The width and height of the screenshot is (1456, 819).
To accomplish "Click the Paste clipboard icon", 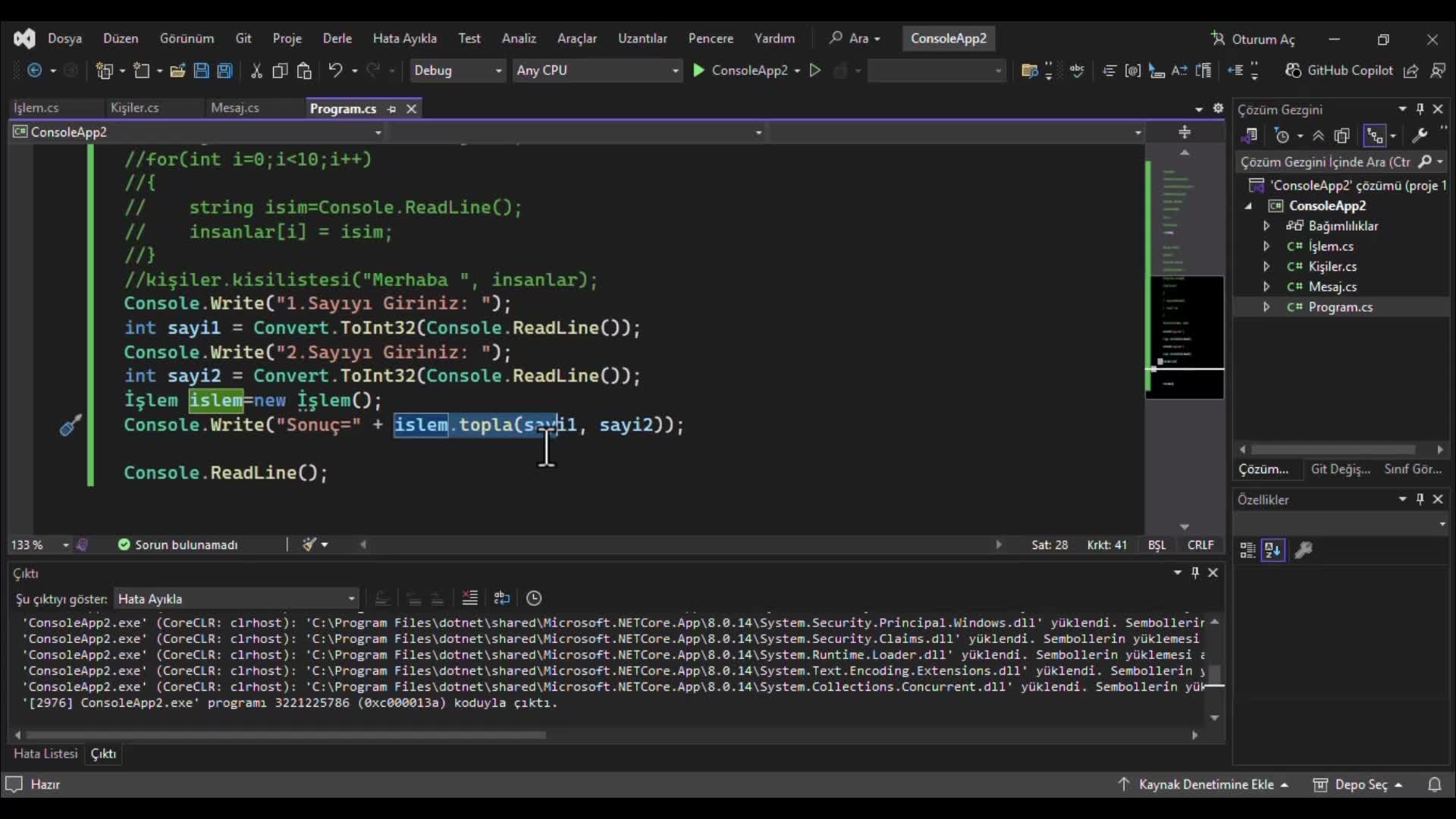I will [304, 71].
